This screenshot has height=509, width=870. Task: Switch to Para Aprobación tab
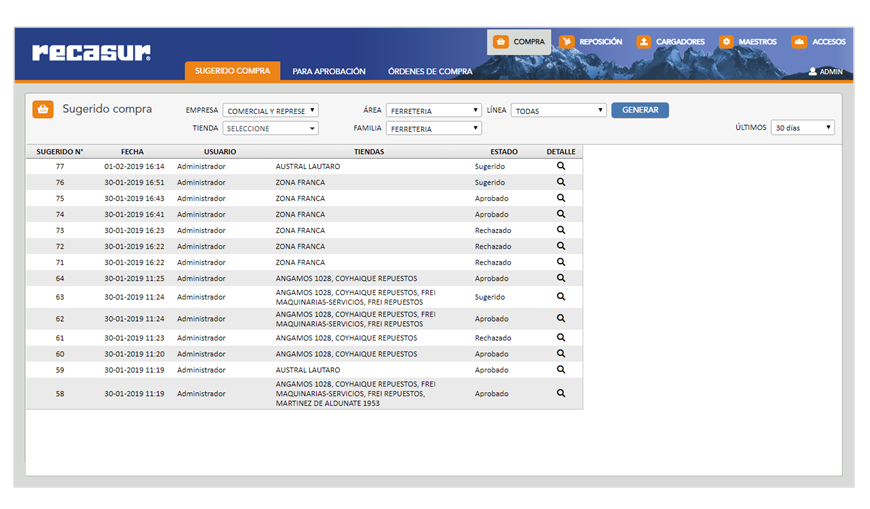point(329,72)
